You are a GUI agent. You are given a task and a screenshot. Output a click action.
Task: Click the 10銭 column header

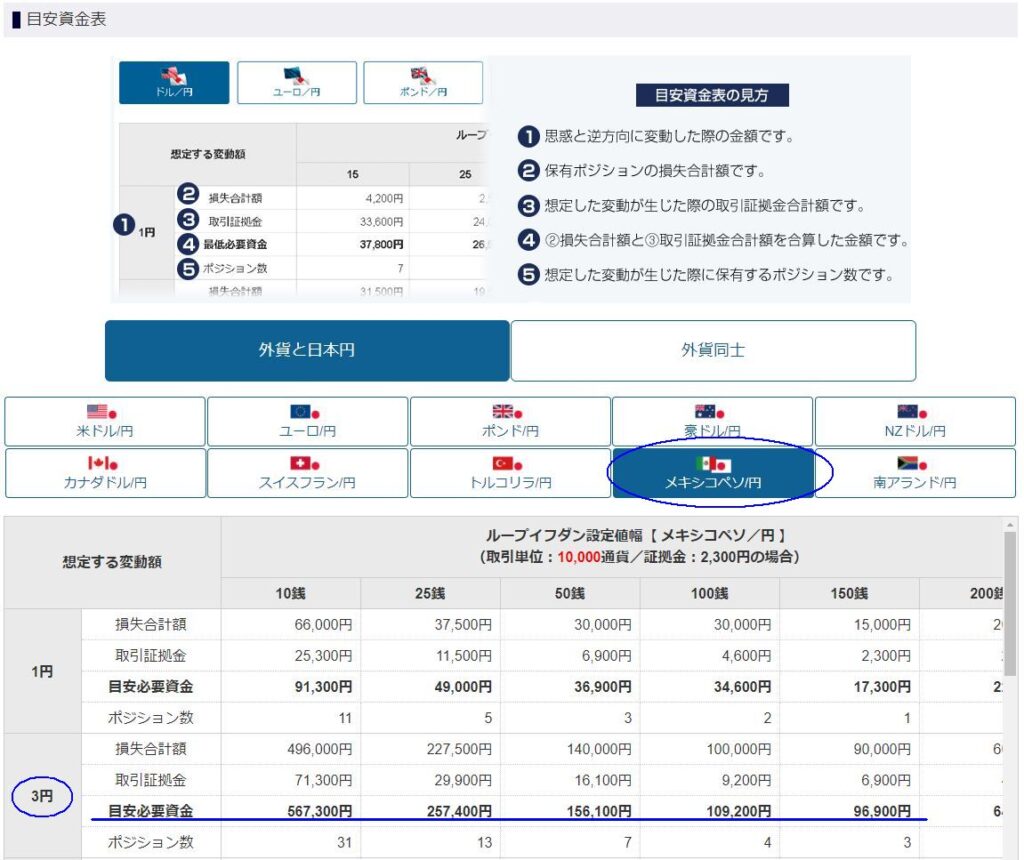pyautogui.click(x=291, y=593)
